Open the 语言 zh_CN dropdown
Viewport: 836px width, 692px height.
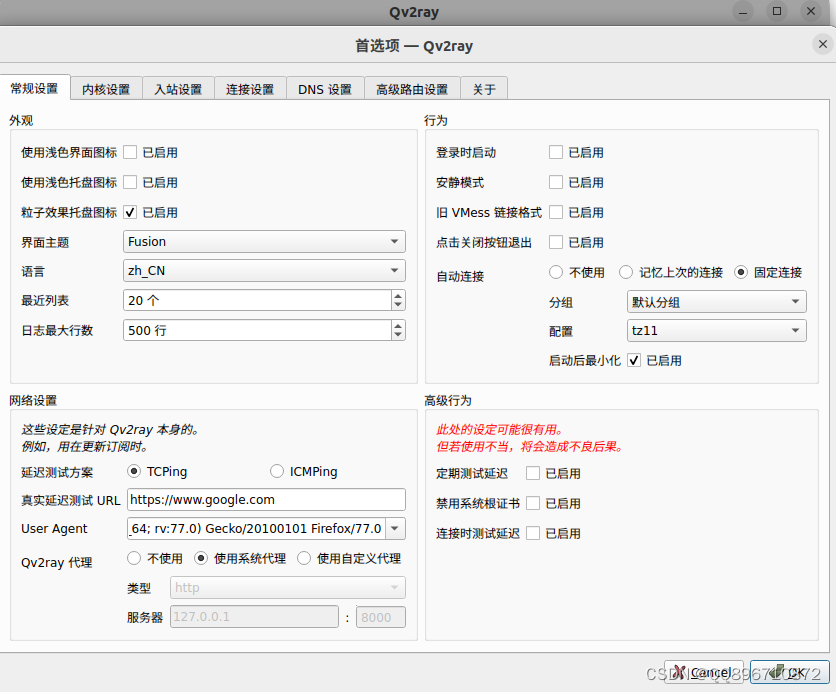coord(264,271)
